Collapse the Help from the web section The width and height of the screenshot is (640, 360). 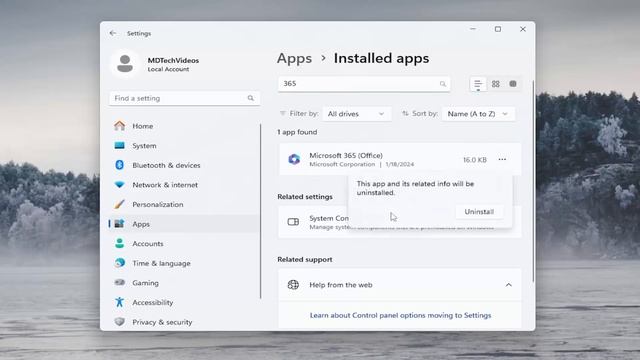(509, 285)
